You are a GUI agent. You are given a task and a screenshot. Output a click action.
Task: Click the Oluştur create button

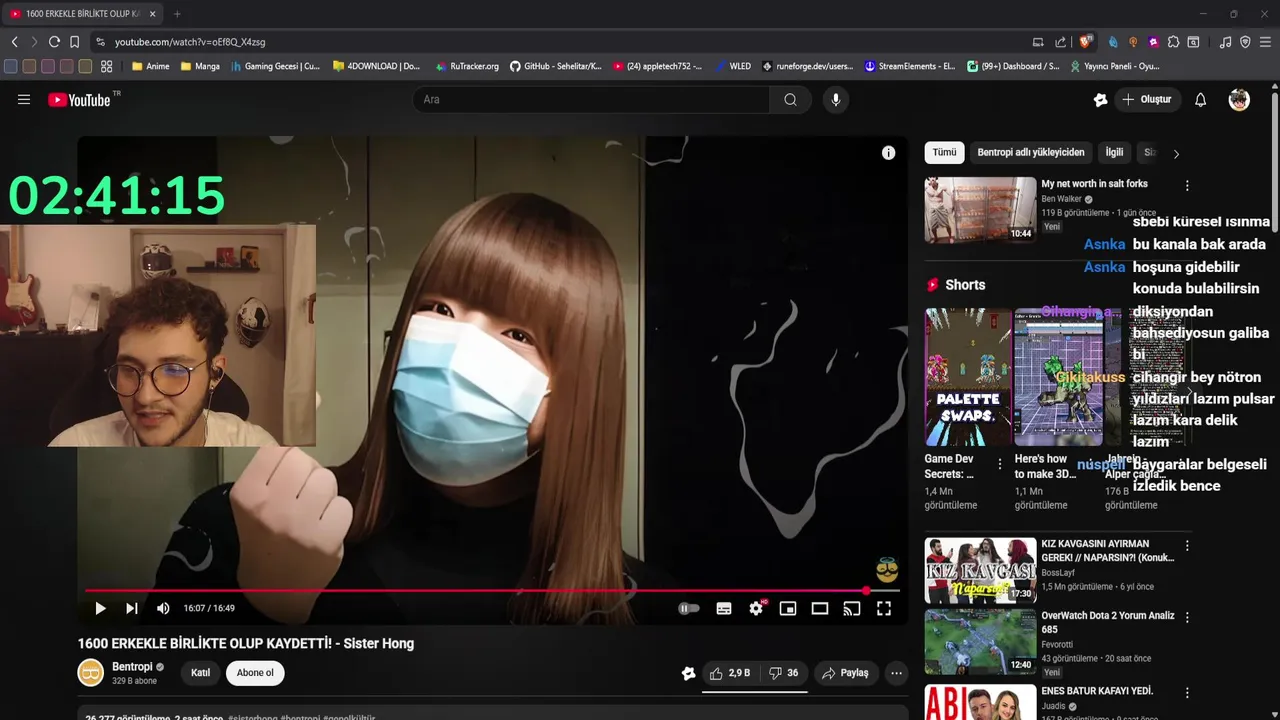click(1146, 100)
